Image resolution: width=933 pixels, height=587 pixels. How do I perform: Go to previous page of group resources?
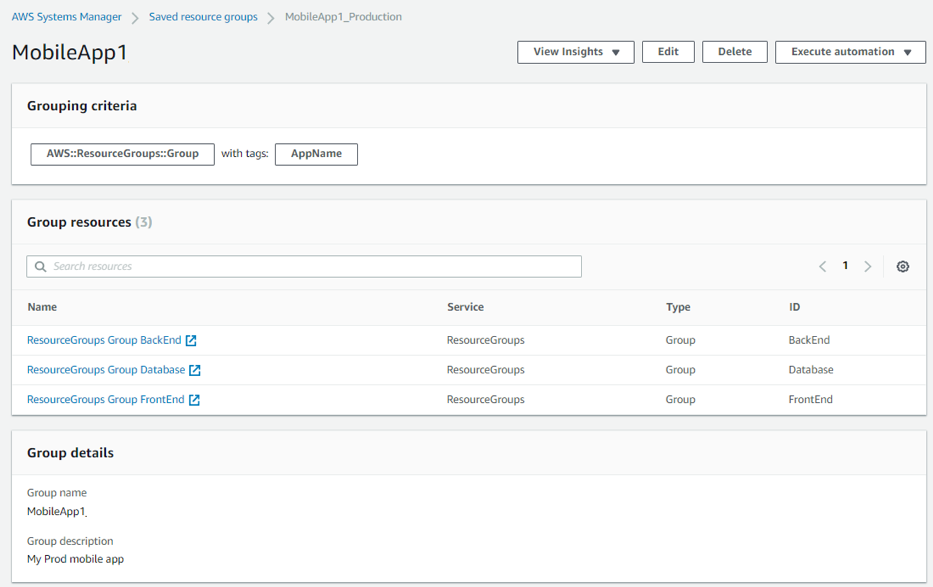pos(822,266)
